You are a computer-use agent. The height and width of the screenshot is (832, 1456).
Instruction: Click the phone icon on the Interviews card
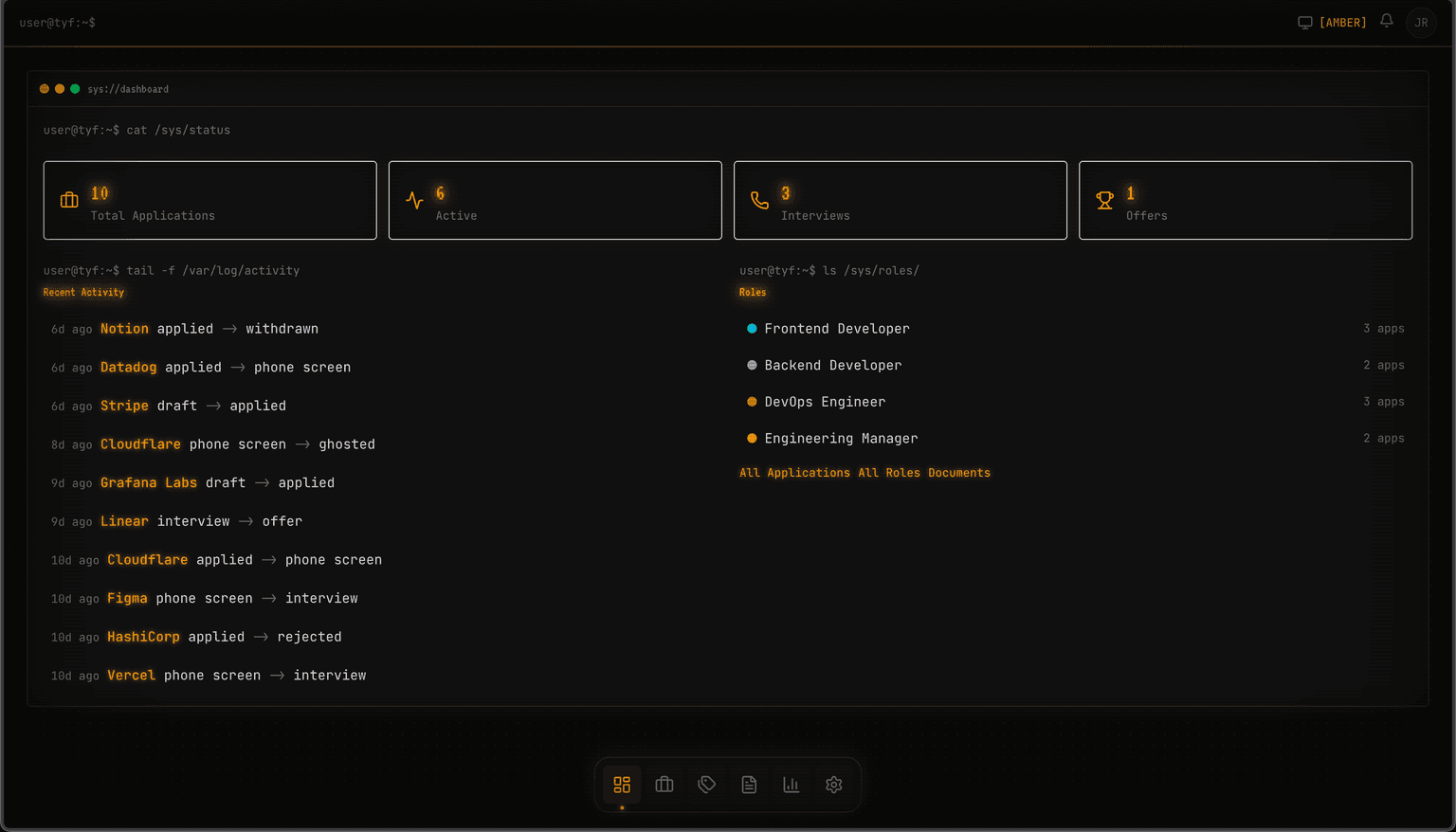[x=759, y=200]
